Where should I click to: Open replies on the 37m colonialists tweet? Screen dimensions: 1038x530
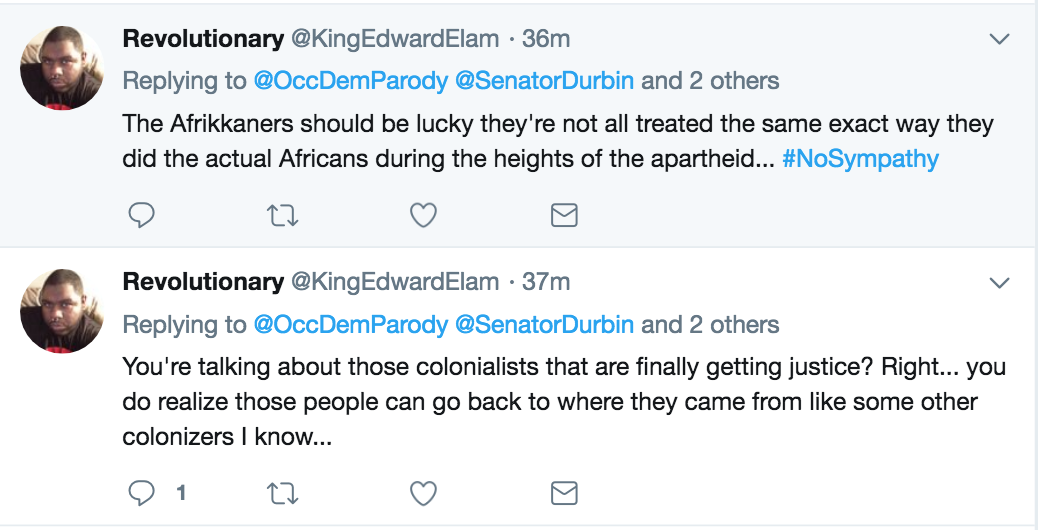143,493
